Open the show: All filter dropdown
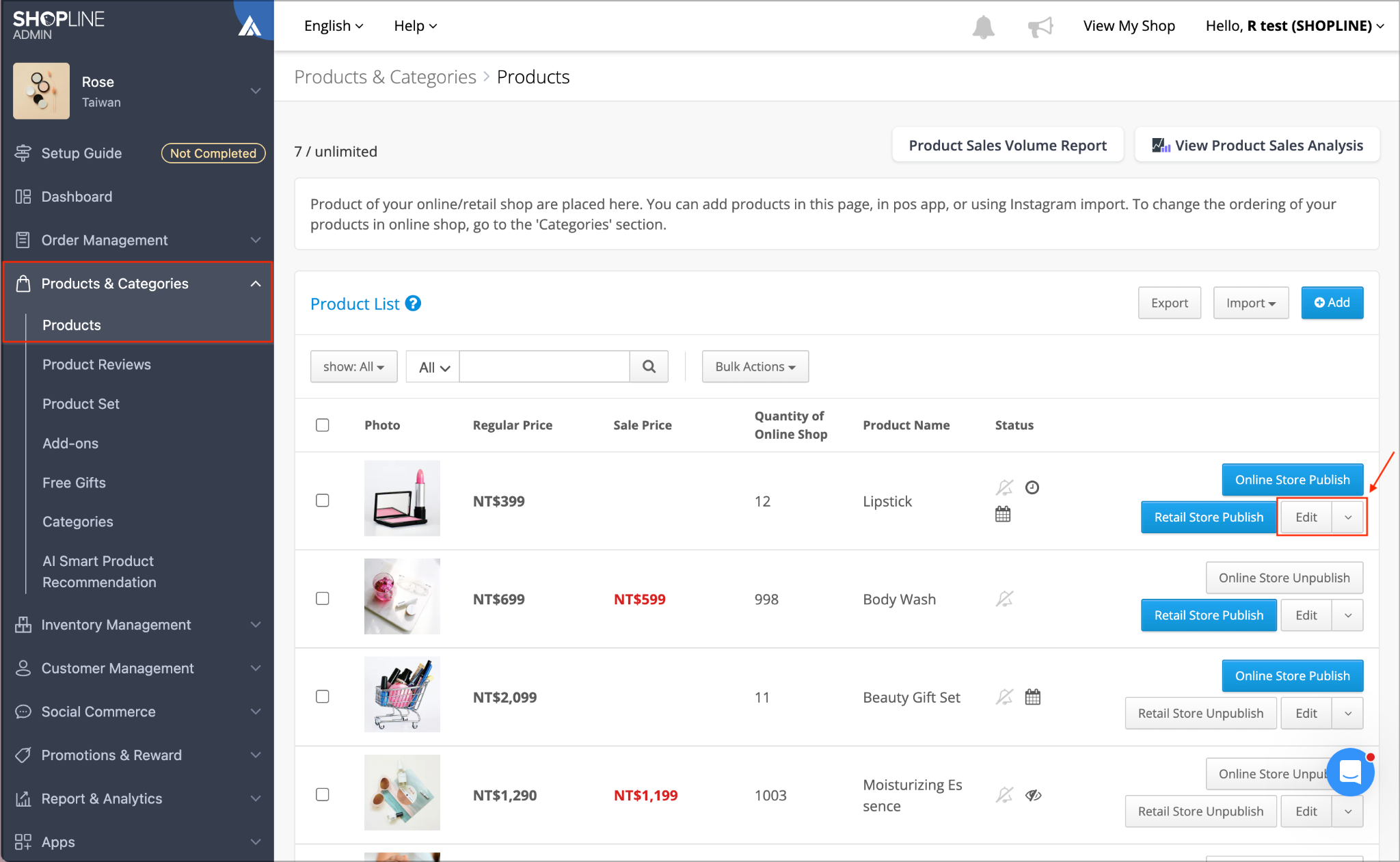The image size is (1400, 862). 353,366
